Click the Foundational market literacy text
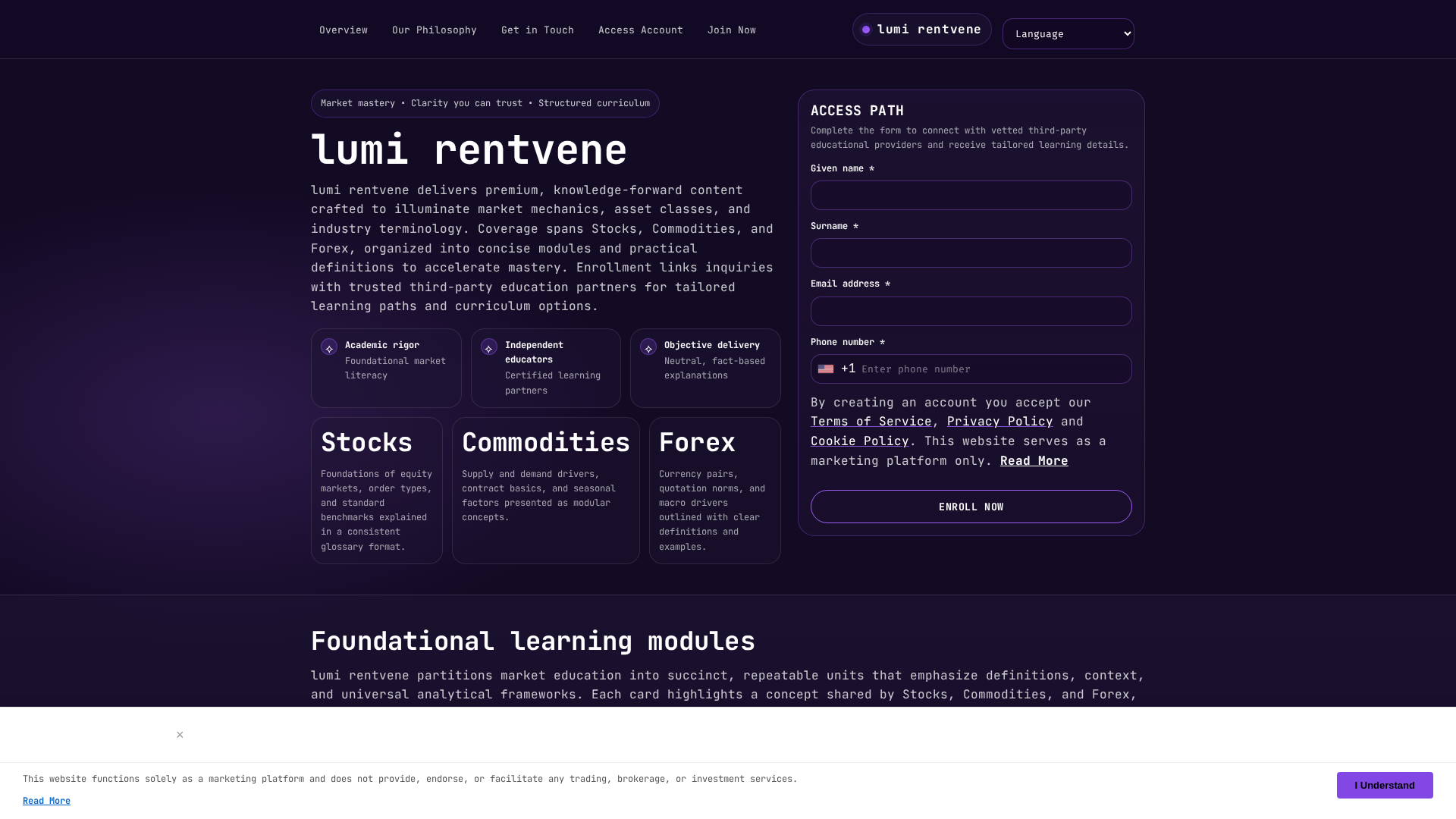Screen dimensions: 1456x819 point(395,369)
